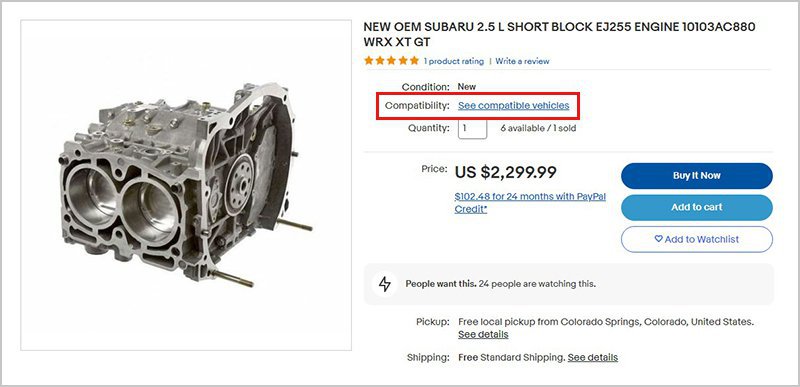Image resolution: width=800 pixels, height=387 pixels.
Task: Click the listing title NEW OEM SUBARU heading
Action: 559,34
